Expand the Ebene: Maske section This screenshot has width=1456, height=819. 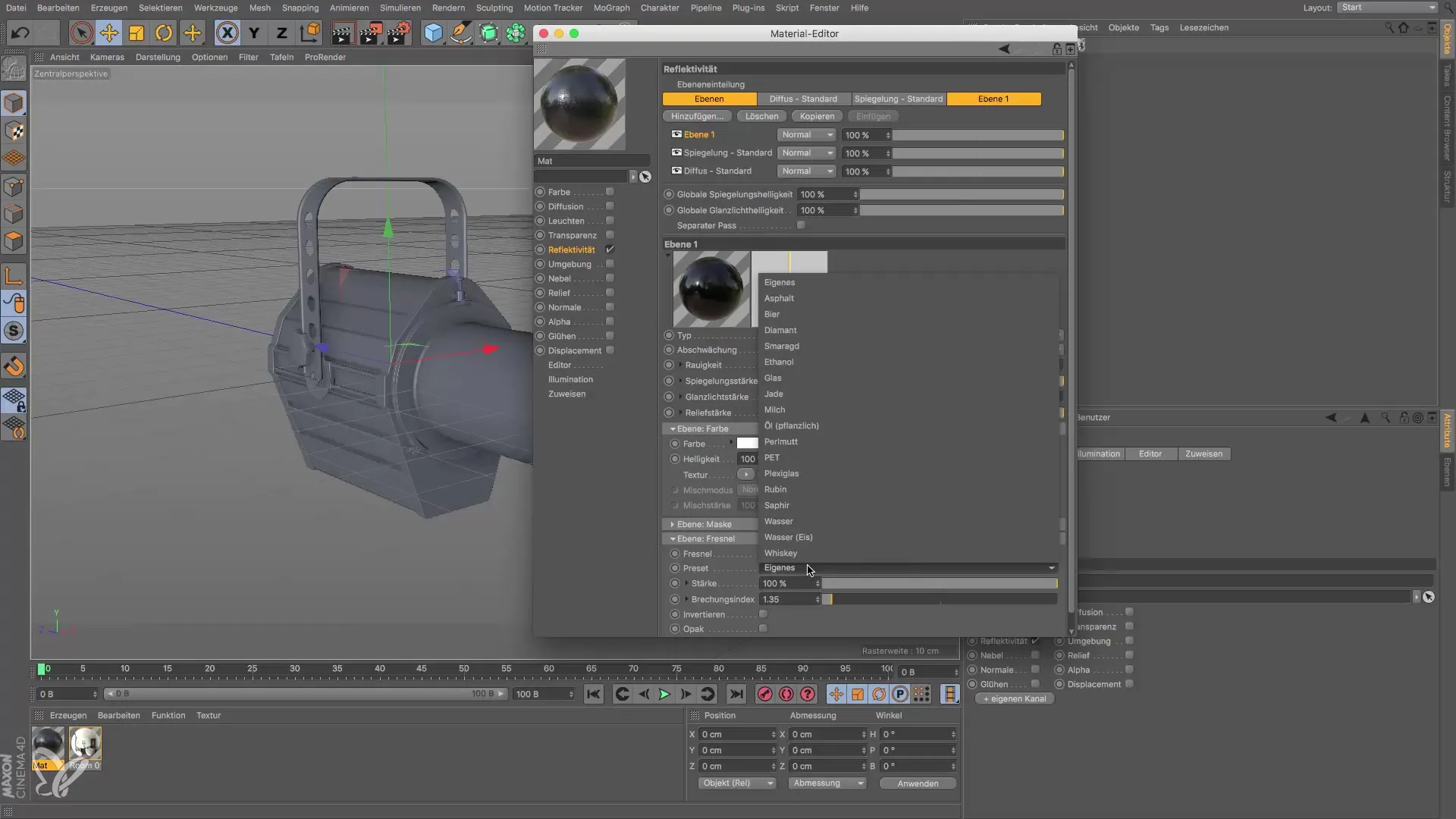coord(673,525)
